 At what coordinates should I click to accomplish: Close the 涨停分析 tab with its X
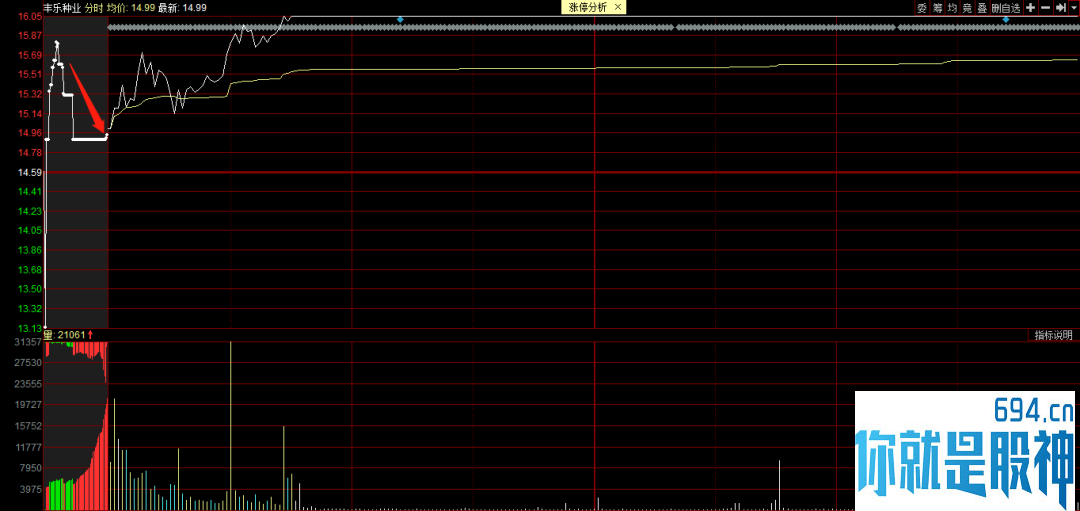(617, 7)
